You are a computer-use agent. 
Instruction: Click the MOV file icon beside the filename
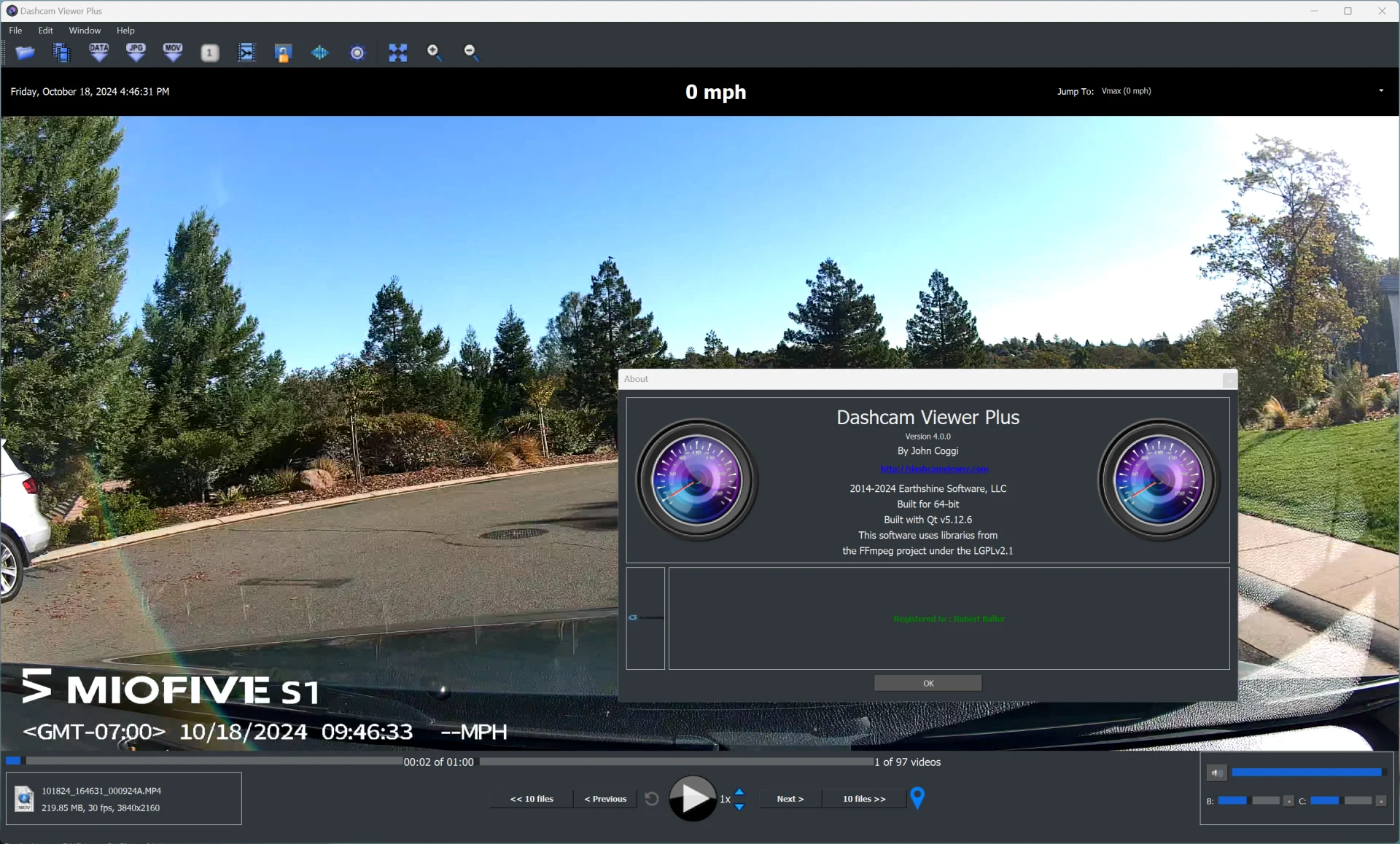(24, 799)
